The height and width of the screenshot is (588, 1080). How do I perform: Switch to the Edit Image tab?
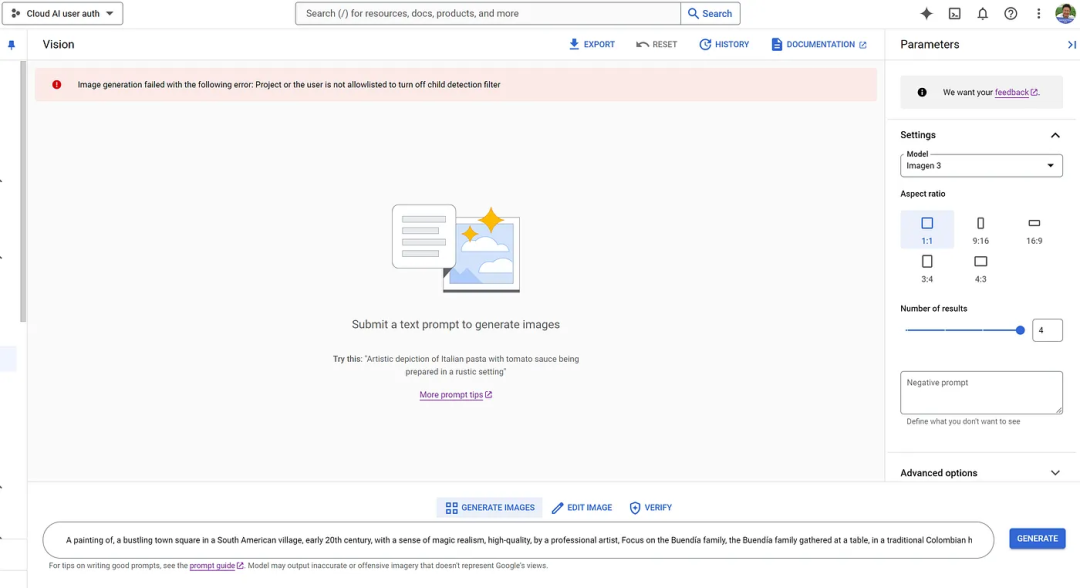(582, 507)
